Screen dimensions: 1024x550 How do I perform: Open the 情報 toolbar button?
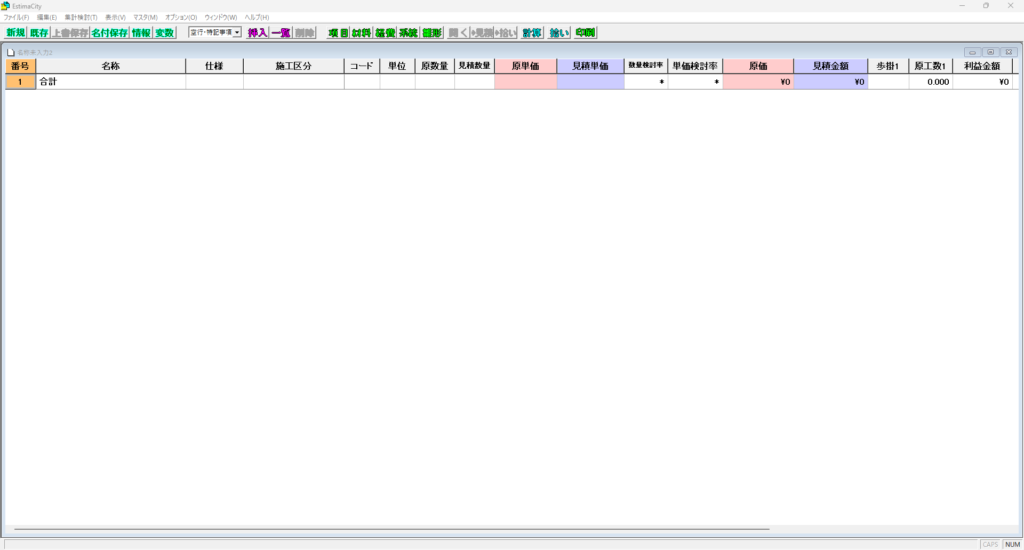(142, 33)
